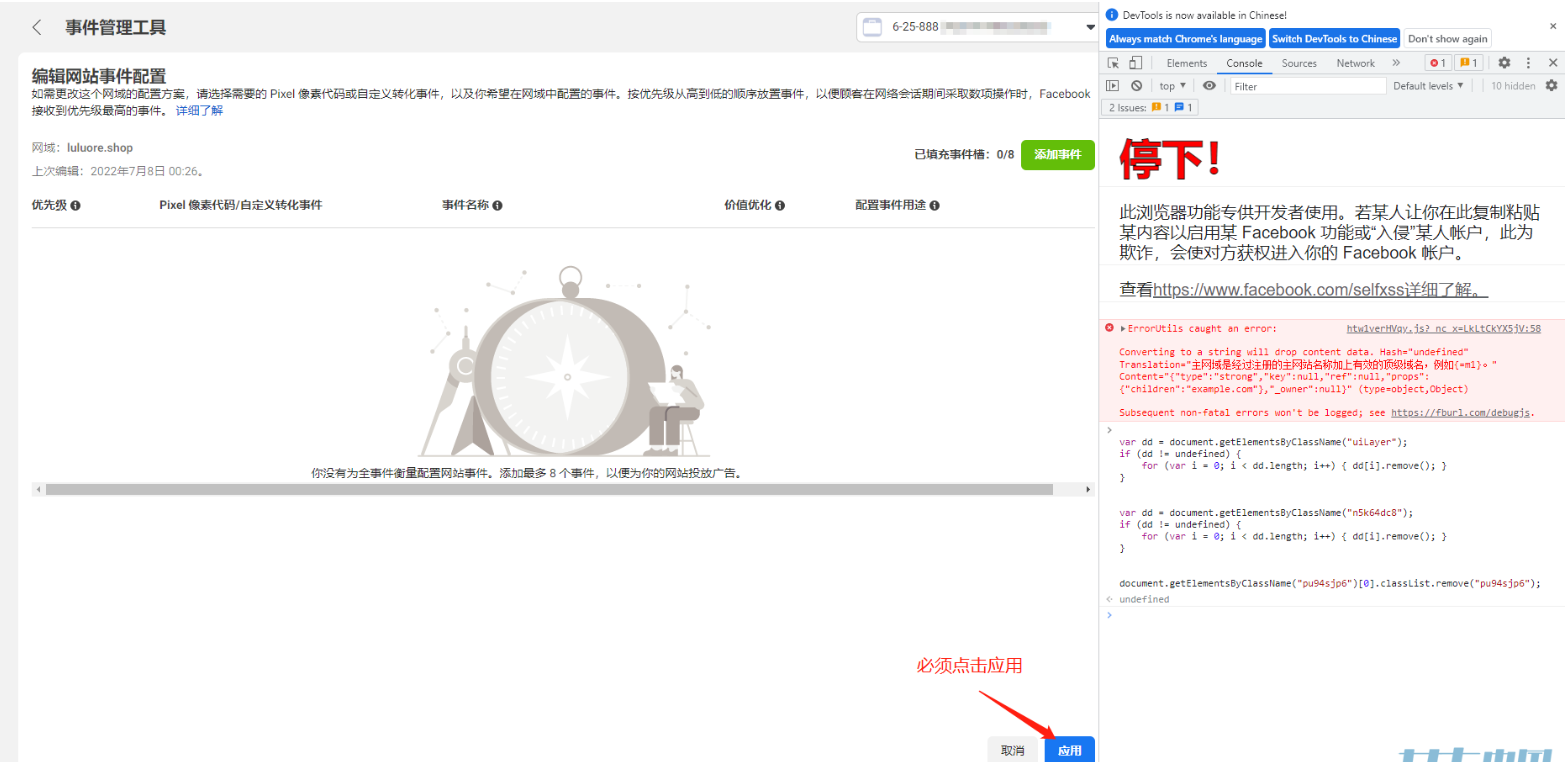Switch to the Network tab
1565x762 pixels.
1355,63
